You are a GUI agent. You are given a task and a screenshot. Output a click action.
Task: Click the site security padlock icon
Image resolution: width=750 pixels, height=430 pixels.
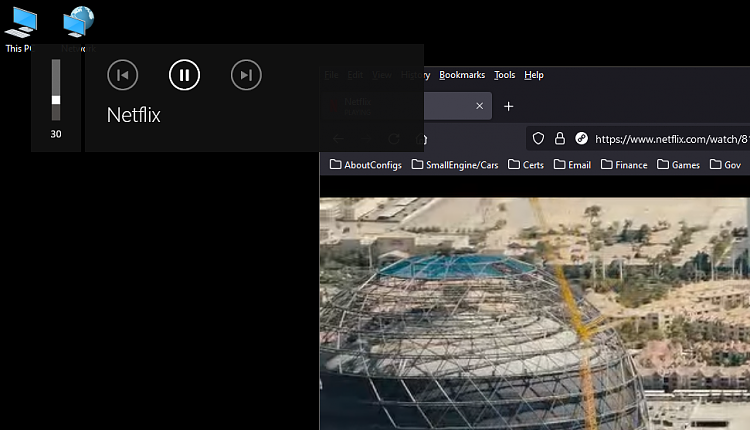[x=560, y=139]
